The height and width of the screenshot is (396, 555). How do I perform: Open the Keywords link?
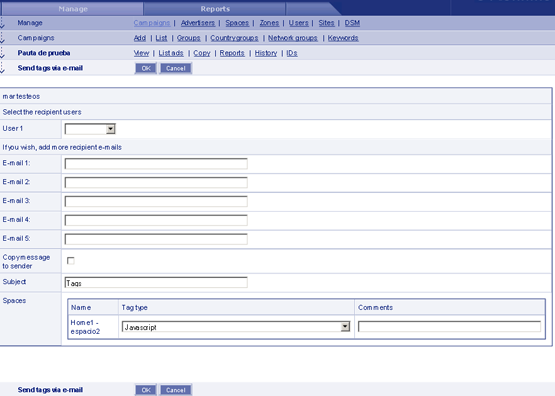tap(343, 38)
